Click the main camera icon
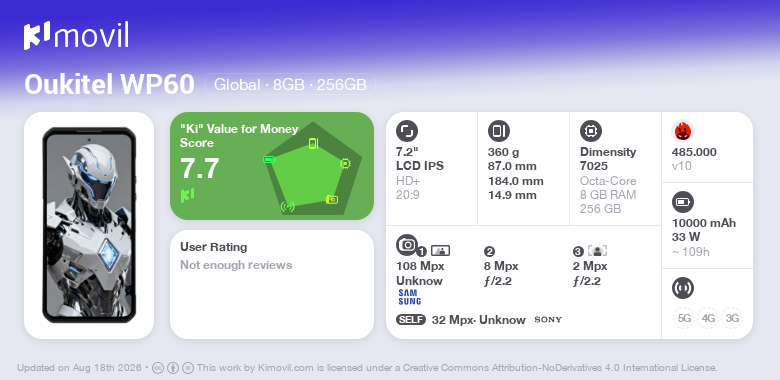Screen dimensions: 780x380 pos(407,244)
